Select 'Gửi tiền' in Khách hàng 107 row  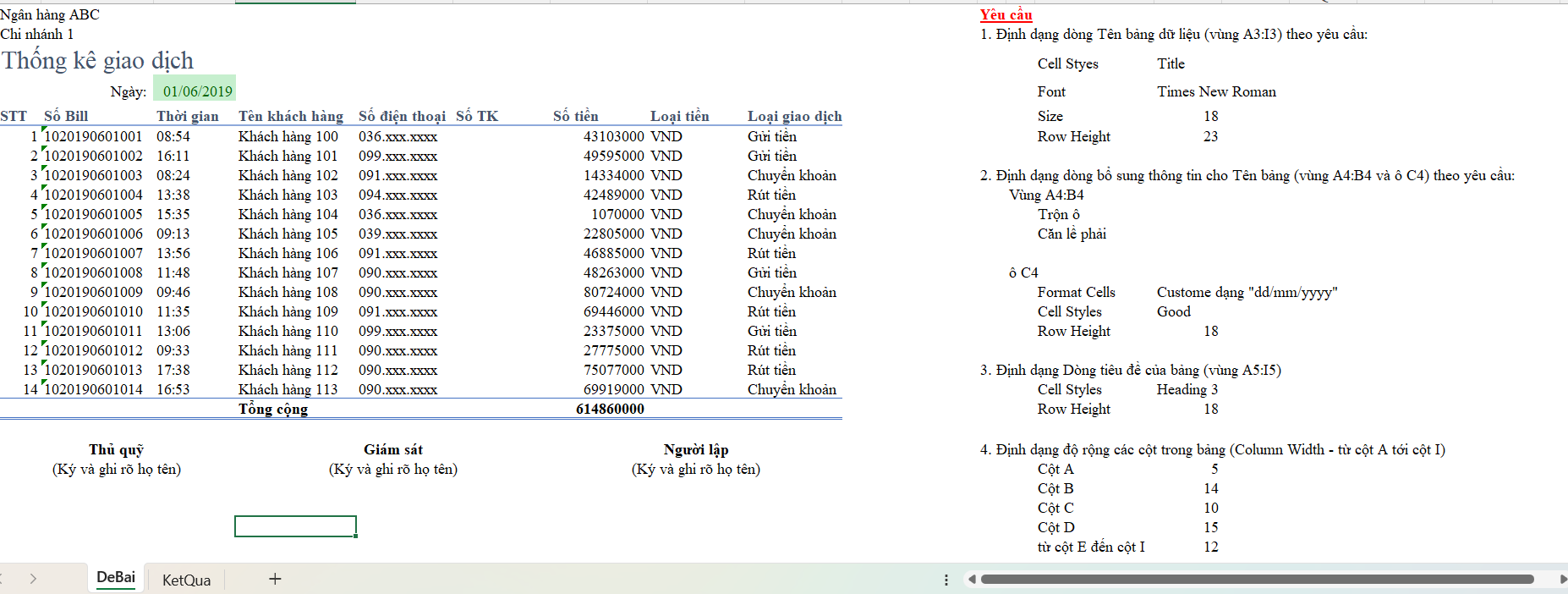click(772, 272)
